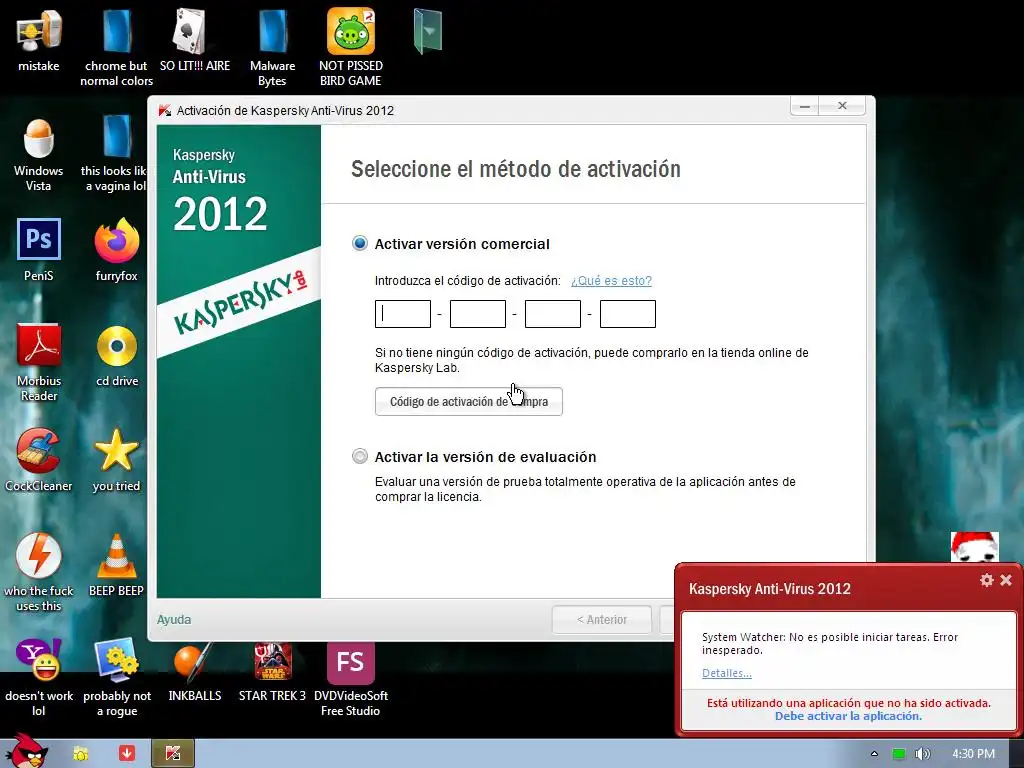Screen dimensions: 1024x768
Task: Click the yellow folder taskbar icon
Action: (x=80, y=754)
